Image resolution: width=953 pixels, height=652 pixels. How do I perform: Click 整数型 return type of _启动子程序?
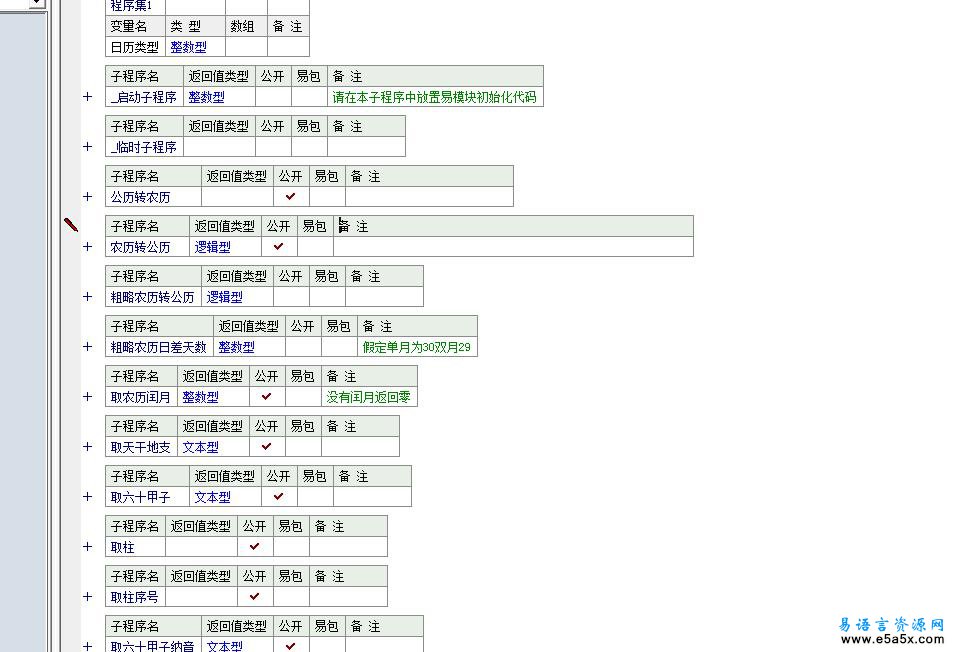[x=207, y=97]
